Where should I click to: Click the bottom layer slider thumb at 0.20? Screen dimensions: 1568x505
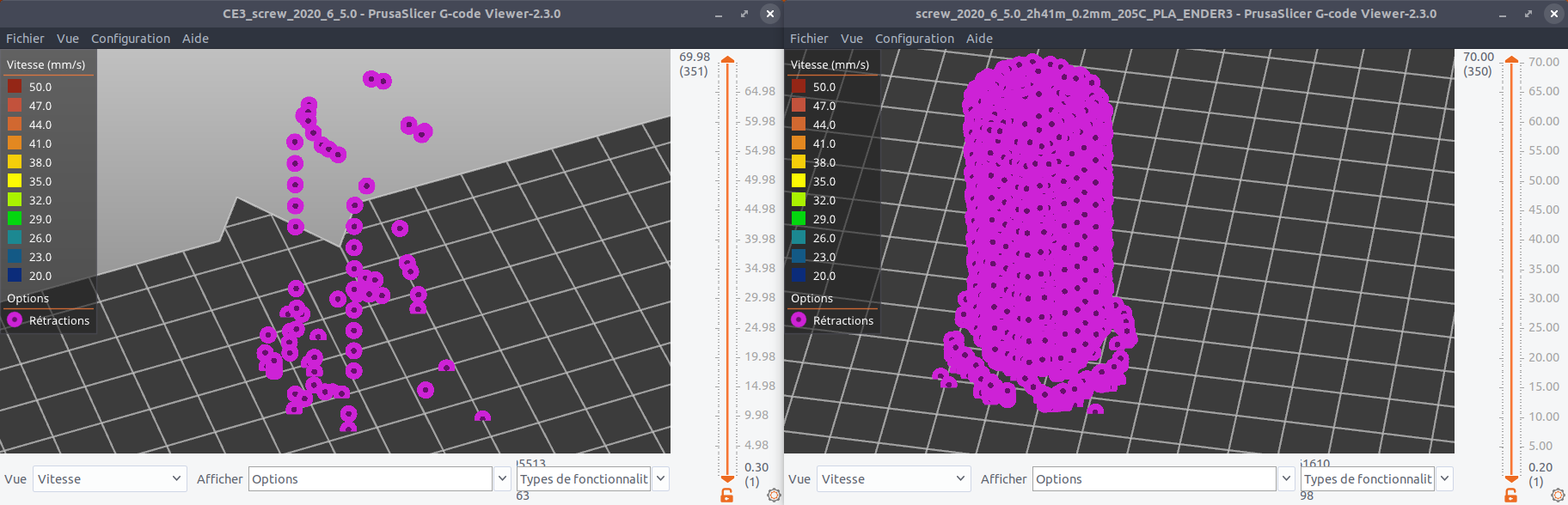1511,478
